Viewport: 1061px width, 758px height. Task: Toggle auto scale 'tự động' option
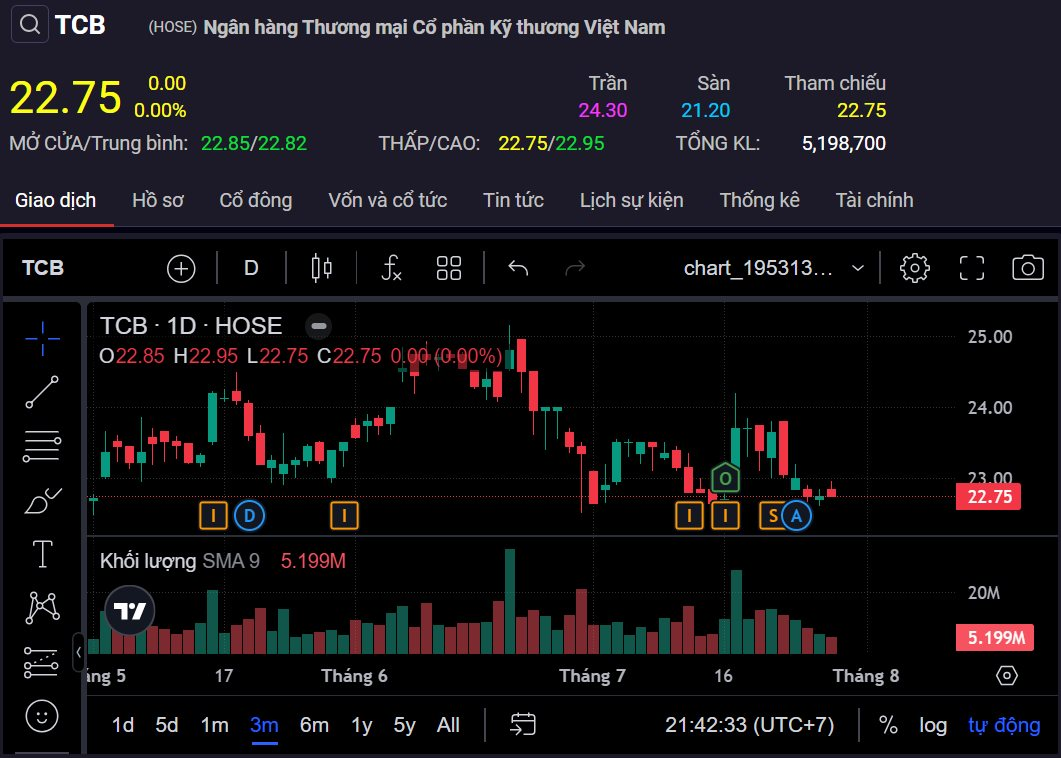pyautogui.click(x=1004, y=725)
